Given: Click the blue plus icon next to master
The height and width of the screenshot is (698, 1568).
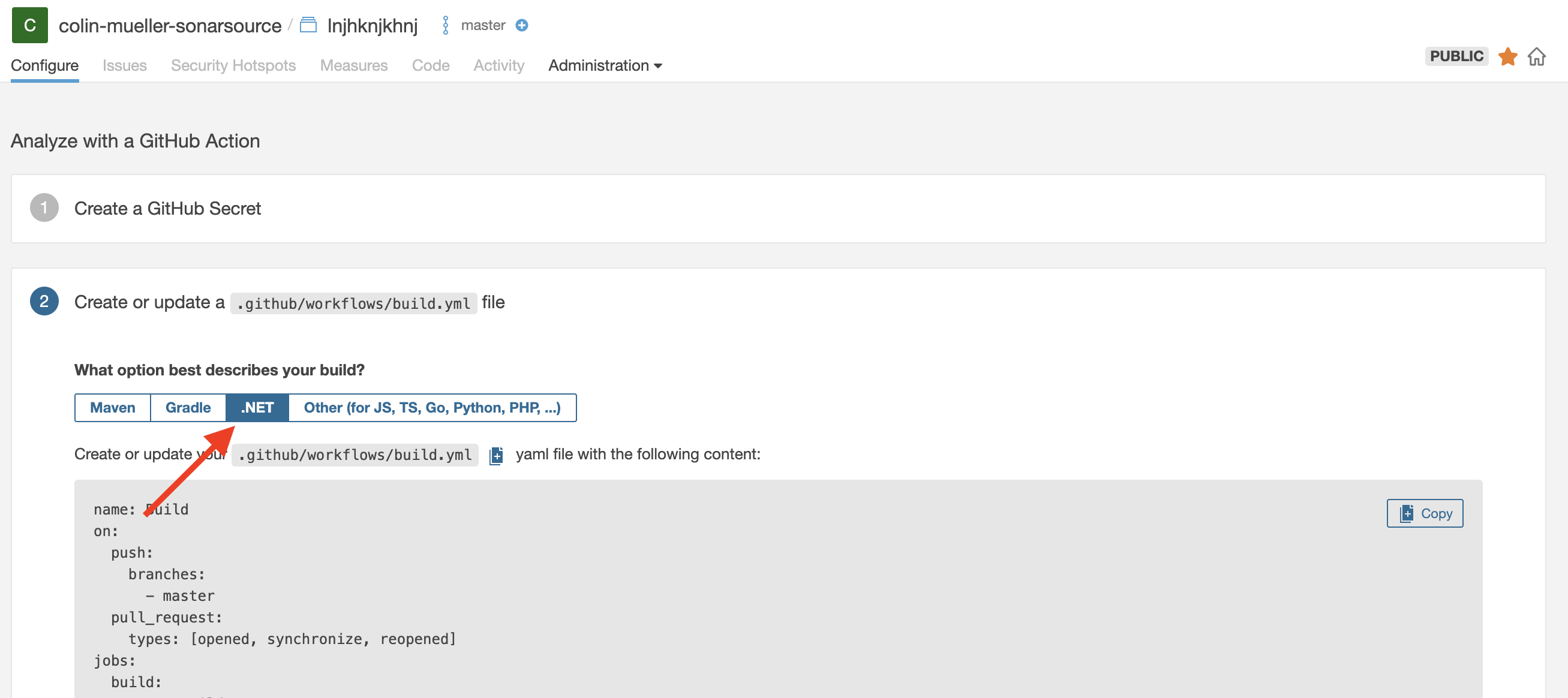Looking at the screenshot, I should point(522,25).
